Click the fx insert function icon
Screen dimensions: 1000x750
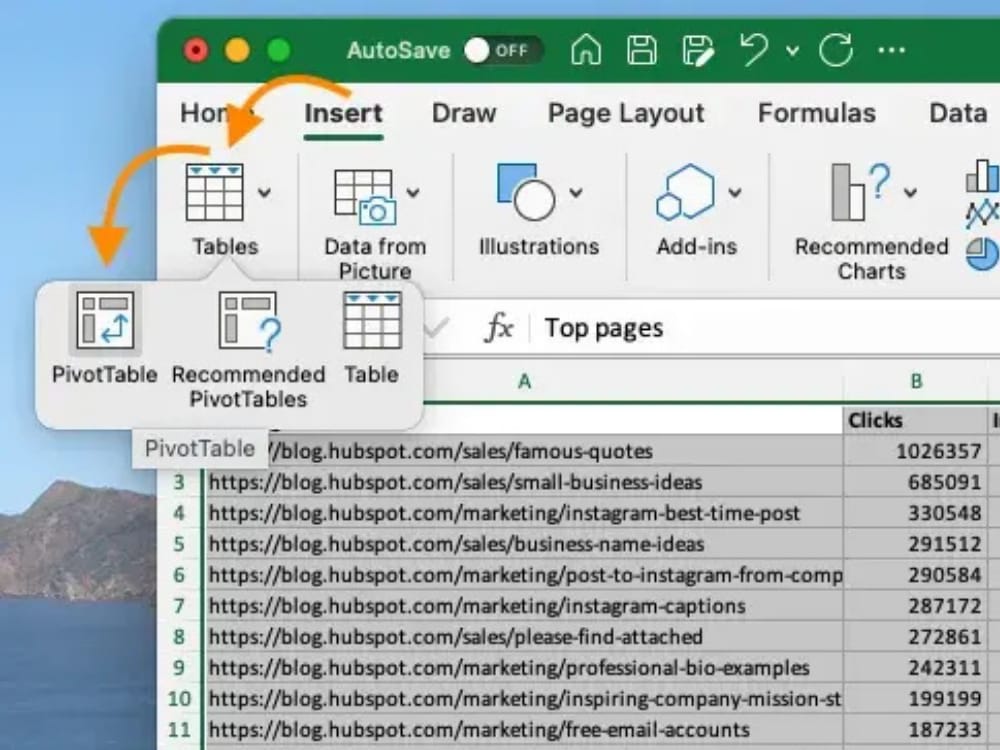499,328
